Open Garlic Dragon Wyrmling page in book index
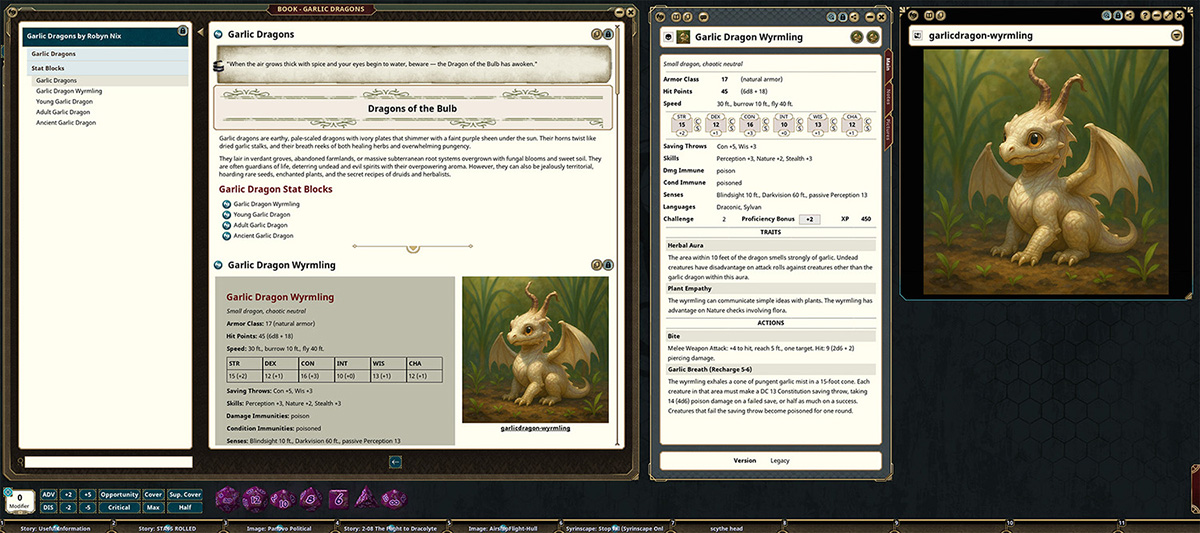This screenshot has width=1200, height=533. pos(68,91)
